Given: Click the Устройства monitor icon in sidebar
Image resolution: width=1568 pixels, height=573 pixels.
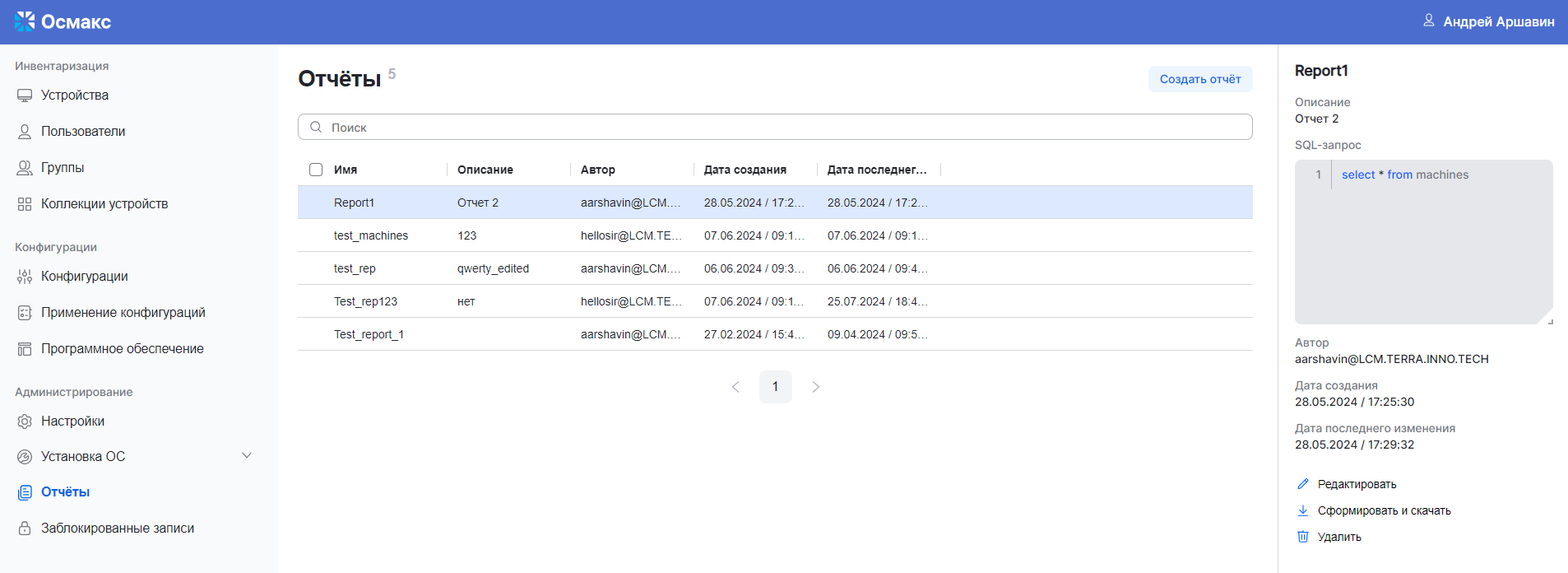Looking at the screenshot, I should point(25,95).
